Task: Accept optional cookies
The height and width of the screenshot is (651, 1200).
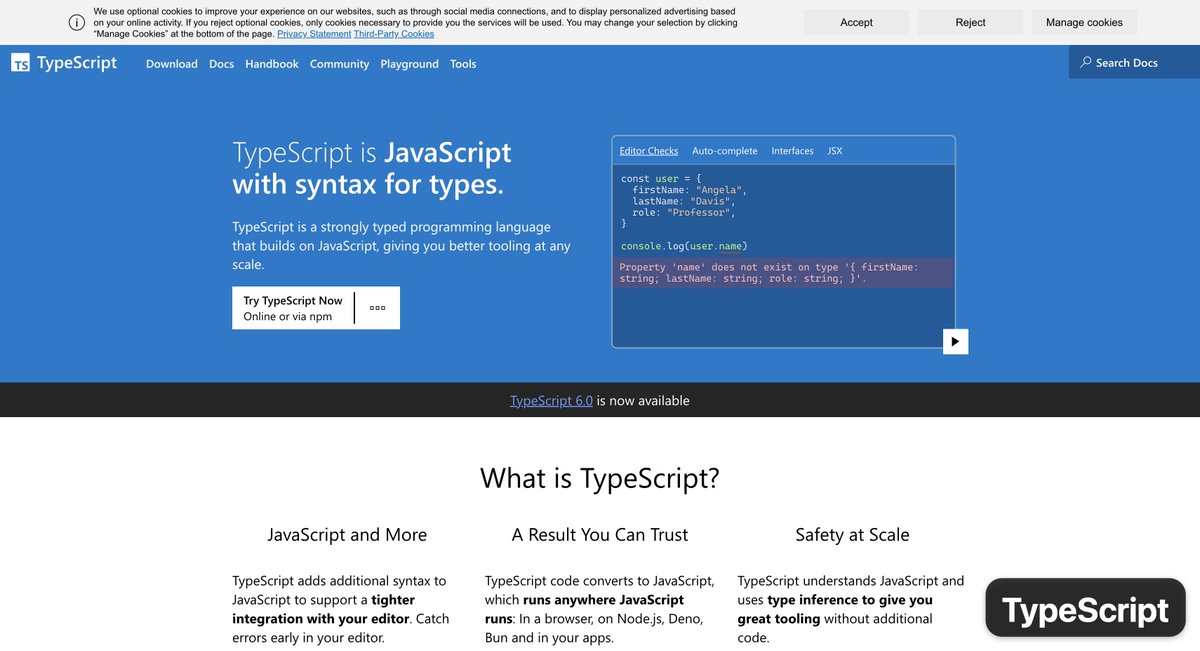Action: click(x=856, y=22)
